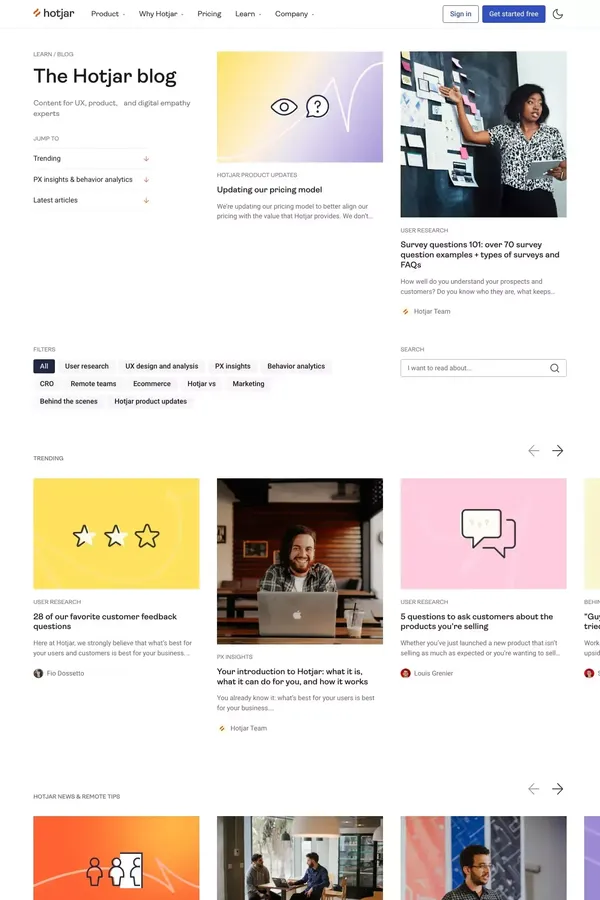
Task: Click Fio Dossetto author name
Action: click(x=65, y=673)
